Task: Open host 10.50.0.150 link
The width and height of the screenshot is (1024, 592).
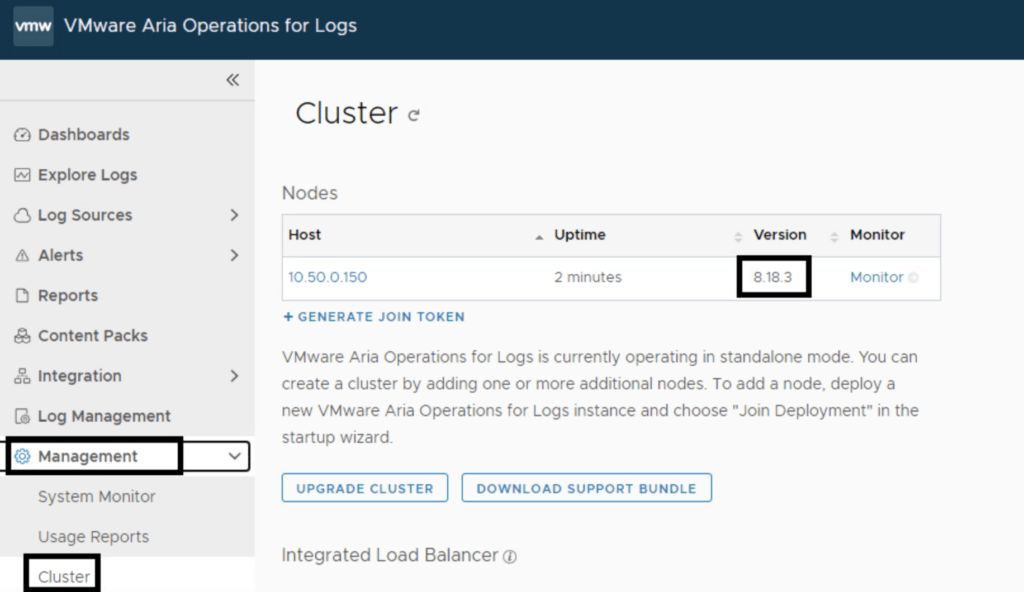Action: point(328,277)
